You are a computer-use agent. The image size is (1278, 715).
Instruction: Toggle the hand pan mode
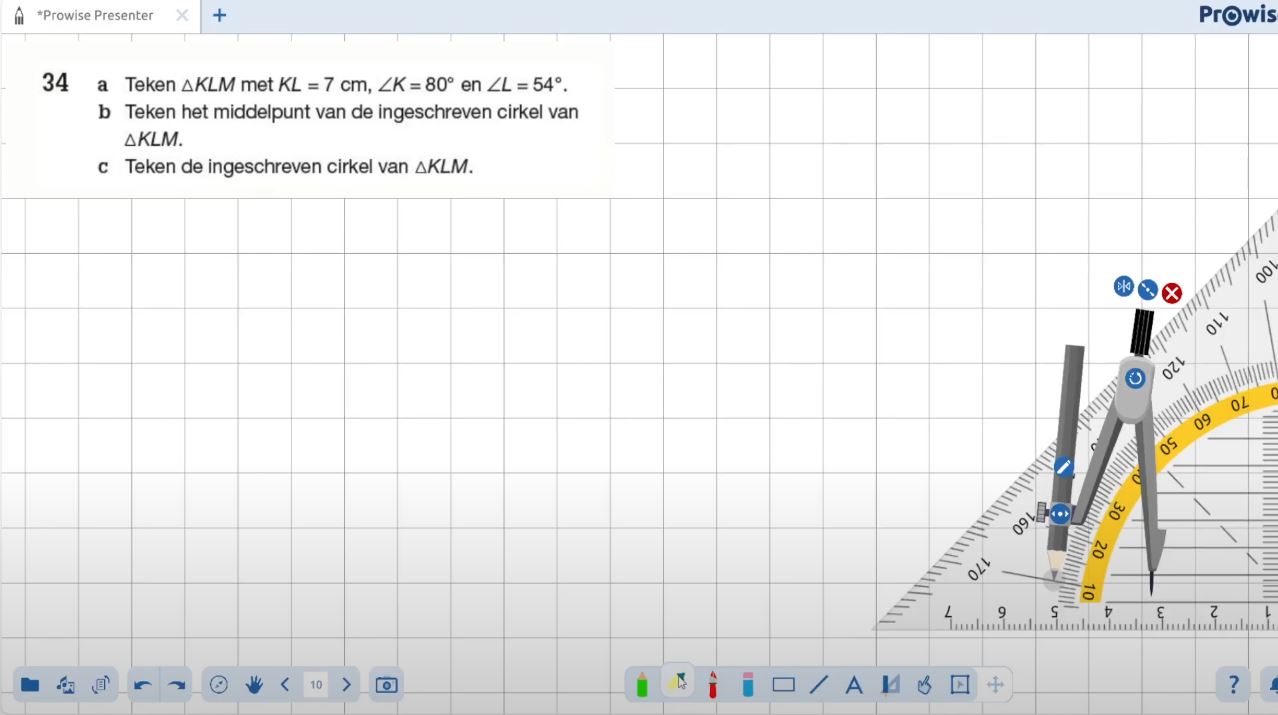254,685
